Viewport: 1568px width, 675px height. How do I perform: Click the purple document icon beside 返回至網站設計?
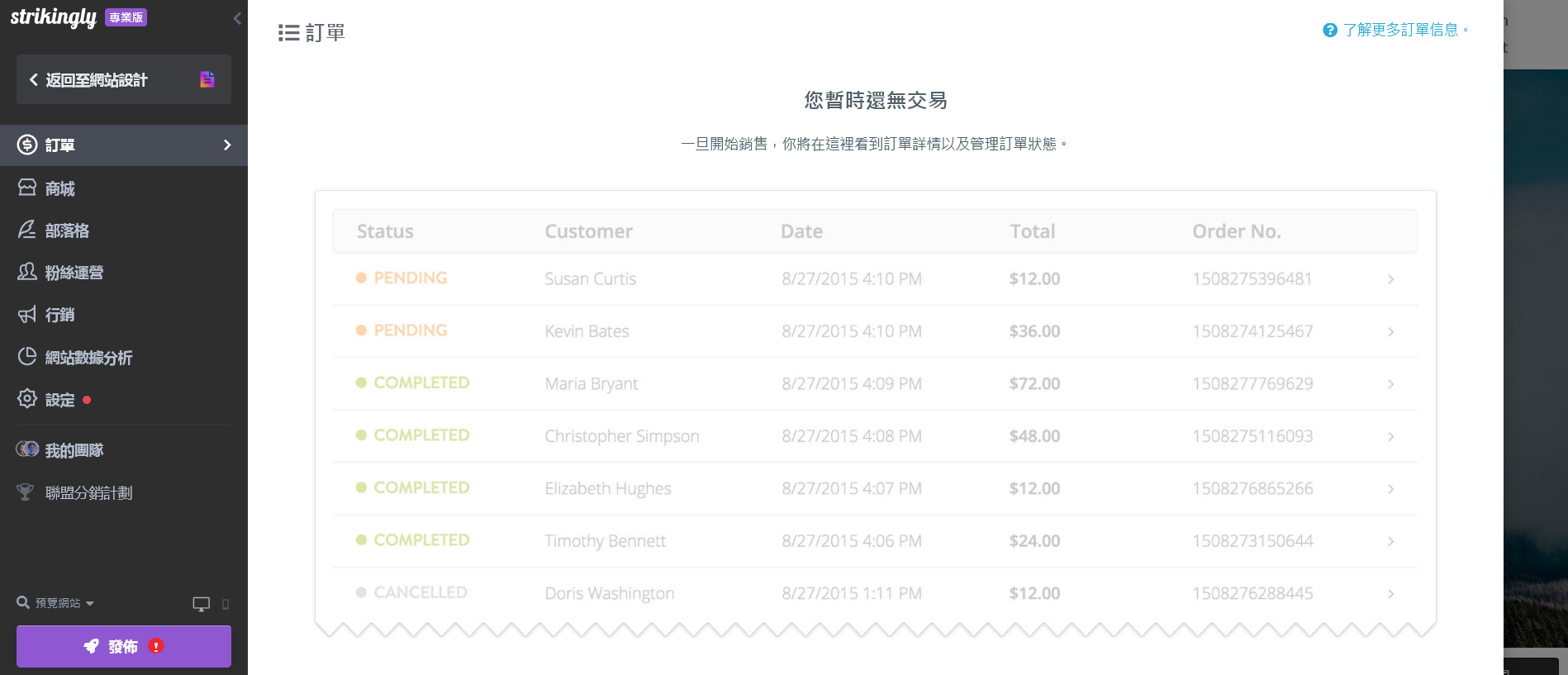207,79
